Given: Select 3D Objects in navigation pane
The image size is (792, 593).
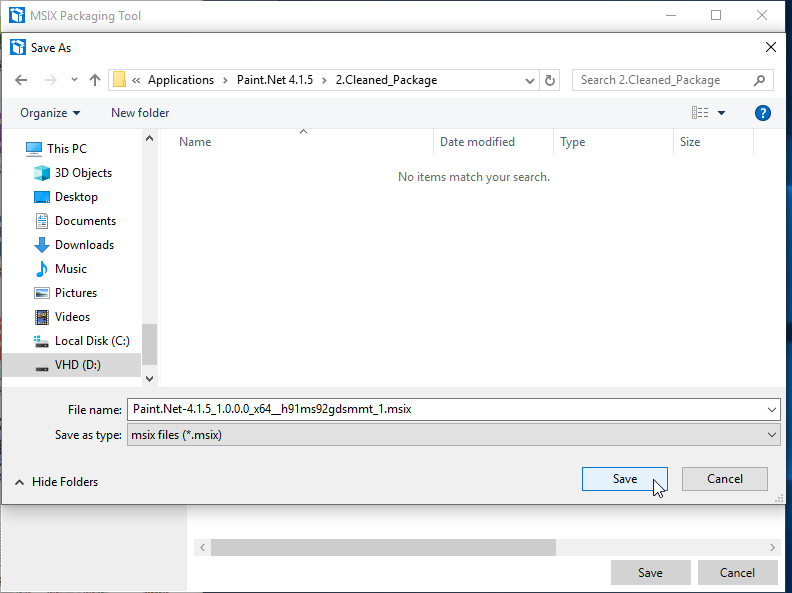Looking at the screenshot, I should pyautogui.click(x=83, y=173).
